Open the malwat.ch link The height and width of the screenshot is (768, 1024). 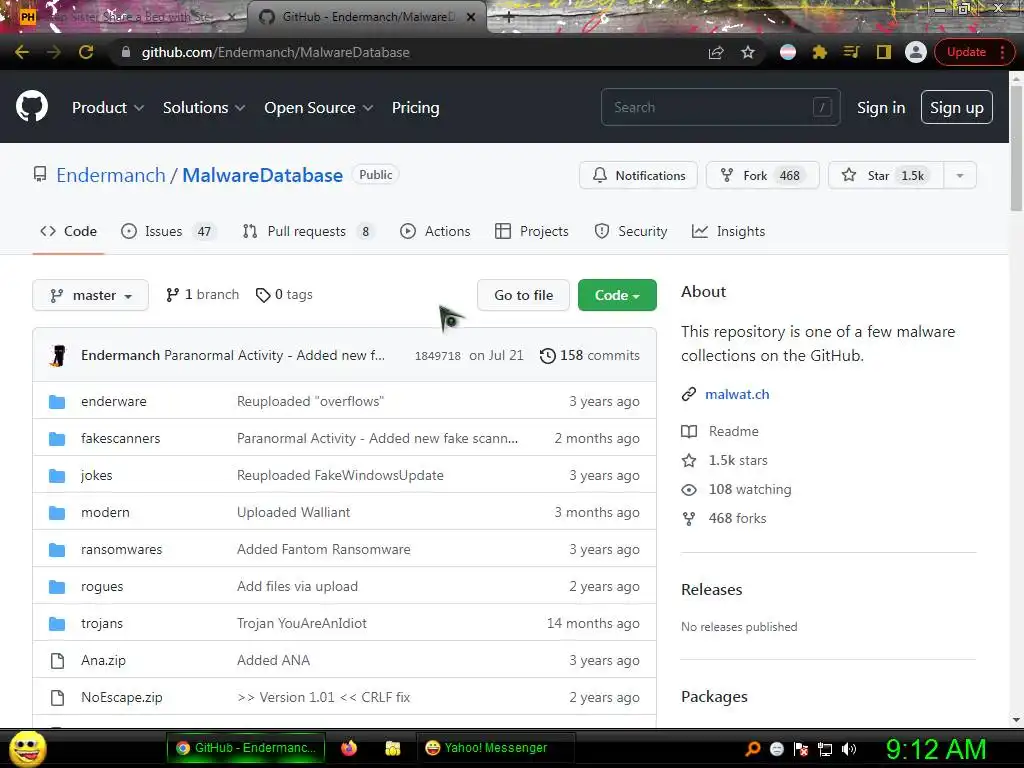(x=737, y=394)
